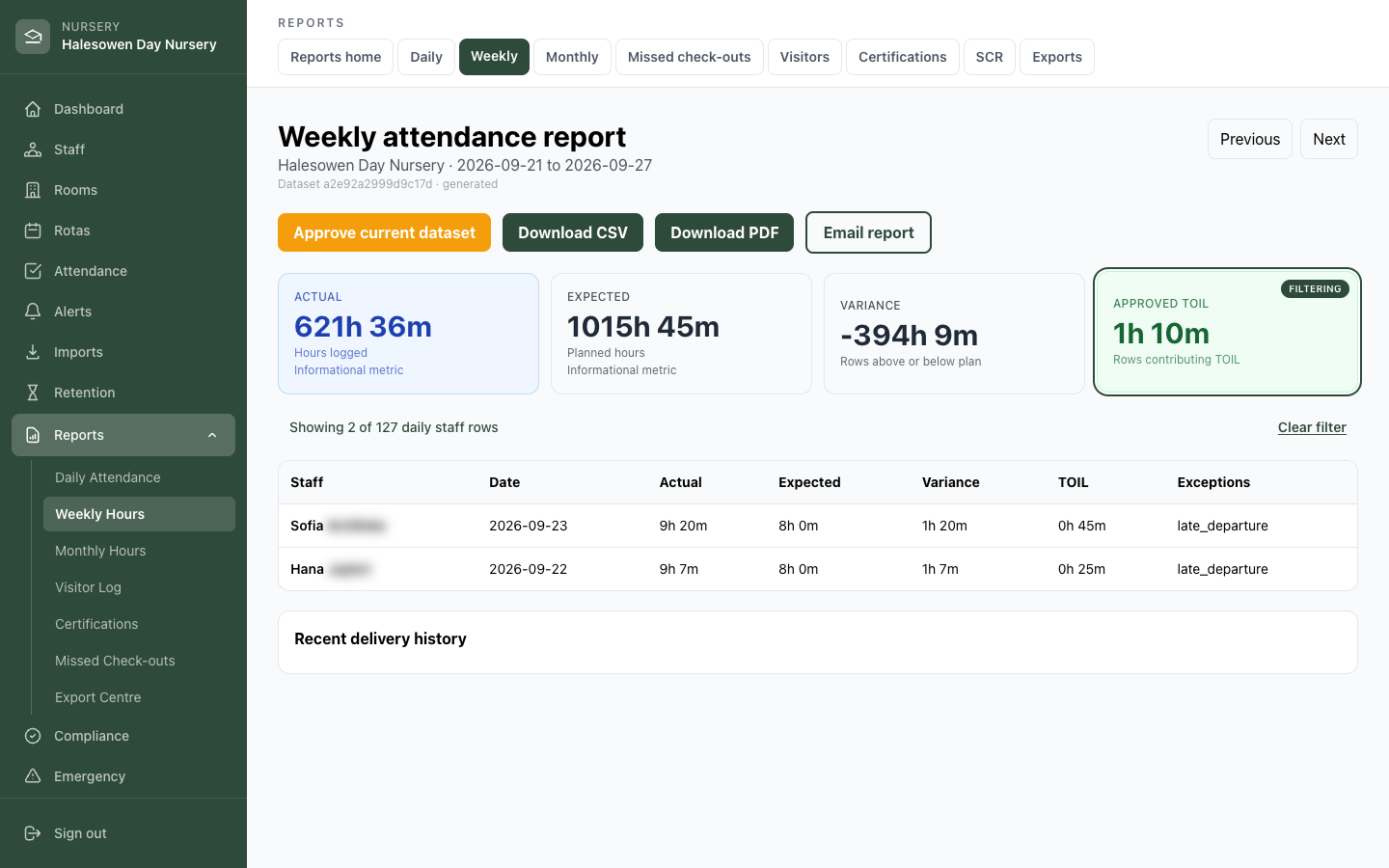Download the report as PDF
The width and height of the screenshot is (1389, 868).
click(724, 232)
